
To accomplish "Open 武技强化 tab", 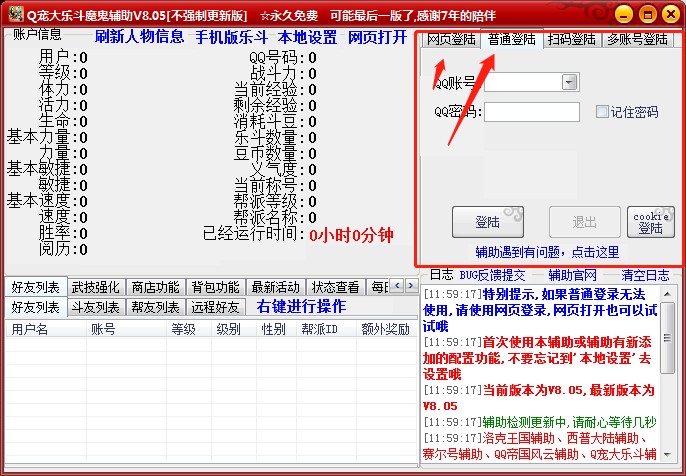I will pyautogui.click(x=96, y=287).
